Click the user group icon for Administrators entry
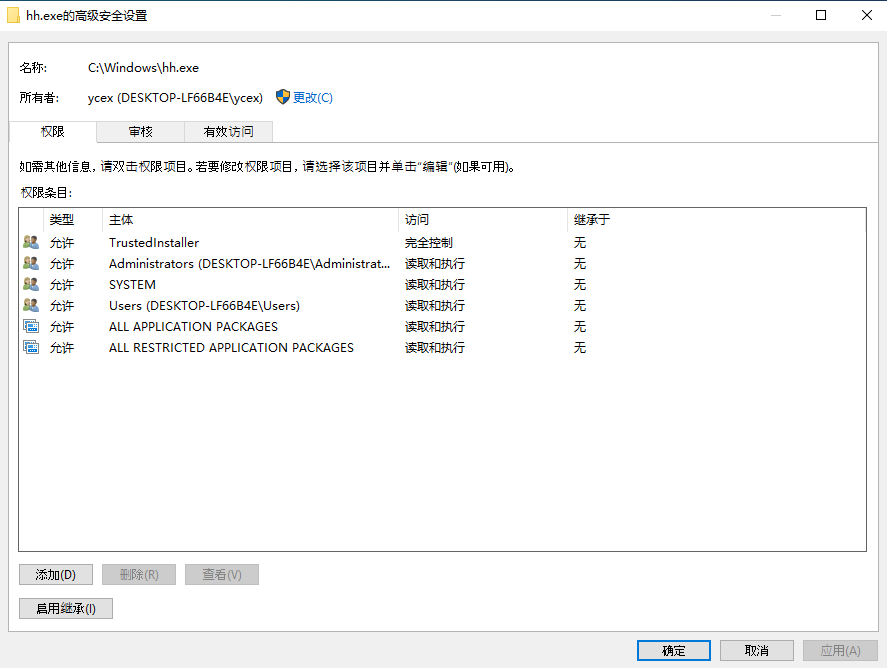This screenshot has width=887, height=668. (x=31, y=264)
